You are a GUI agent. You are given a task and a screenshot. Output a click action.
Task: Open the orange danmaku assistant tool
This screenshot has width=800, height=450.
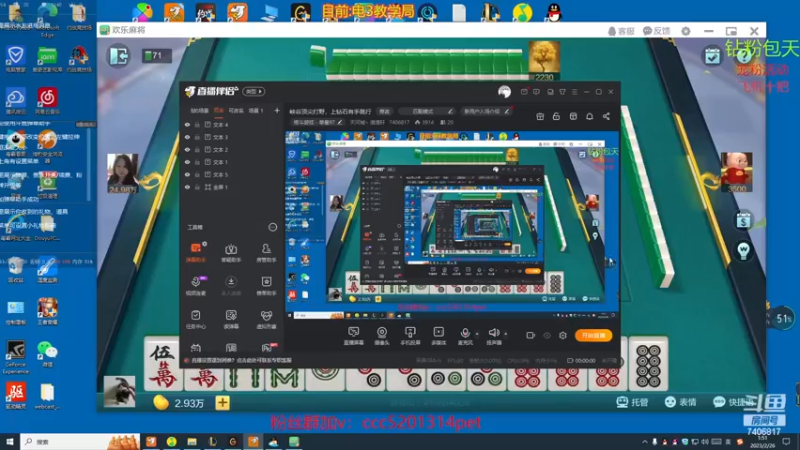(196, 252)
